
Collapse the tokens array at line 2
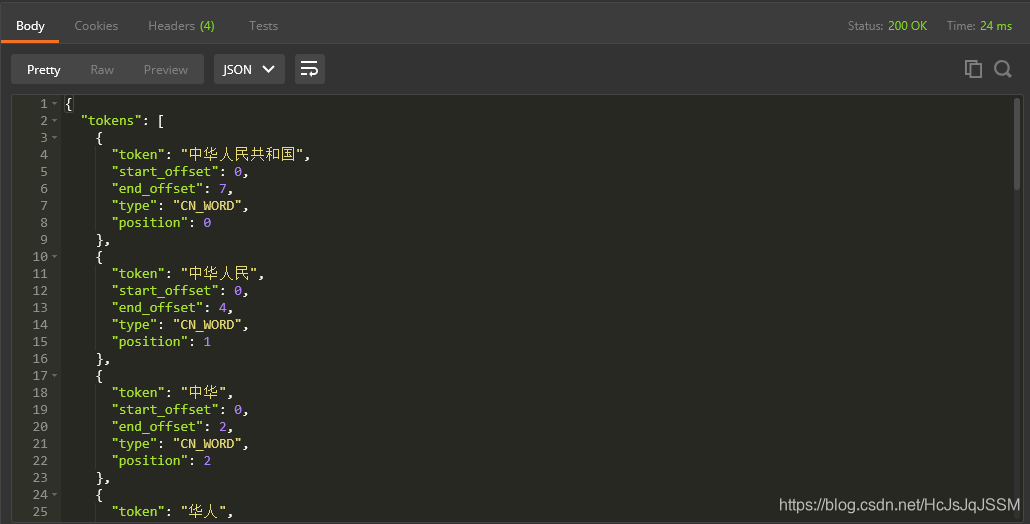(55, 121)
